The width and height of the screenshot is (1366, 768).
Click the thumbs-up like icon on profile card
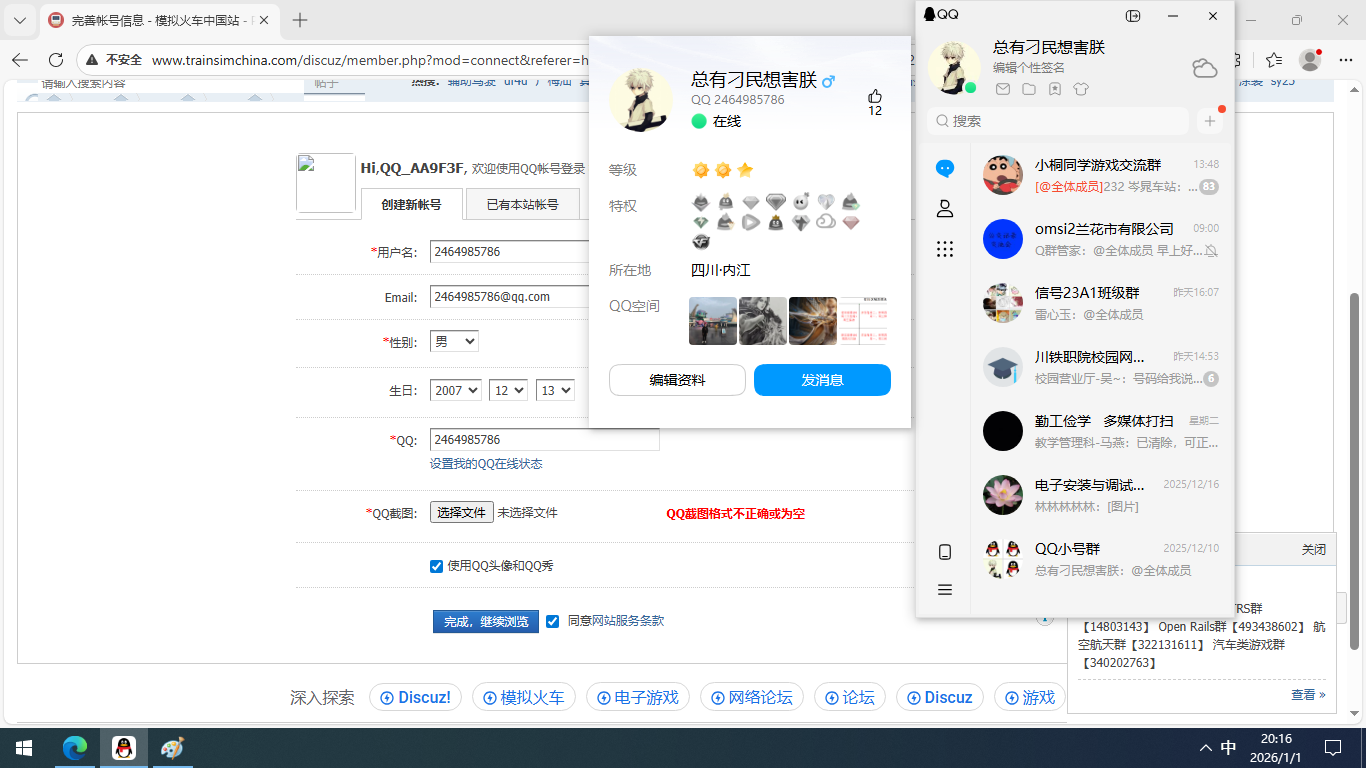pyautogui.click(x=875, y=96)
